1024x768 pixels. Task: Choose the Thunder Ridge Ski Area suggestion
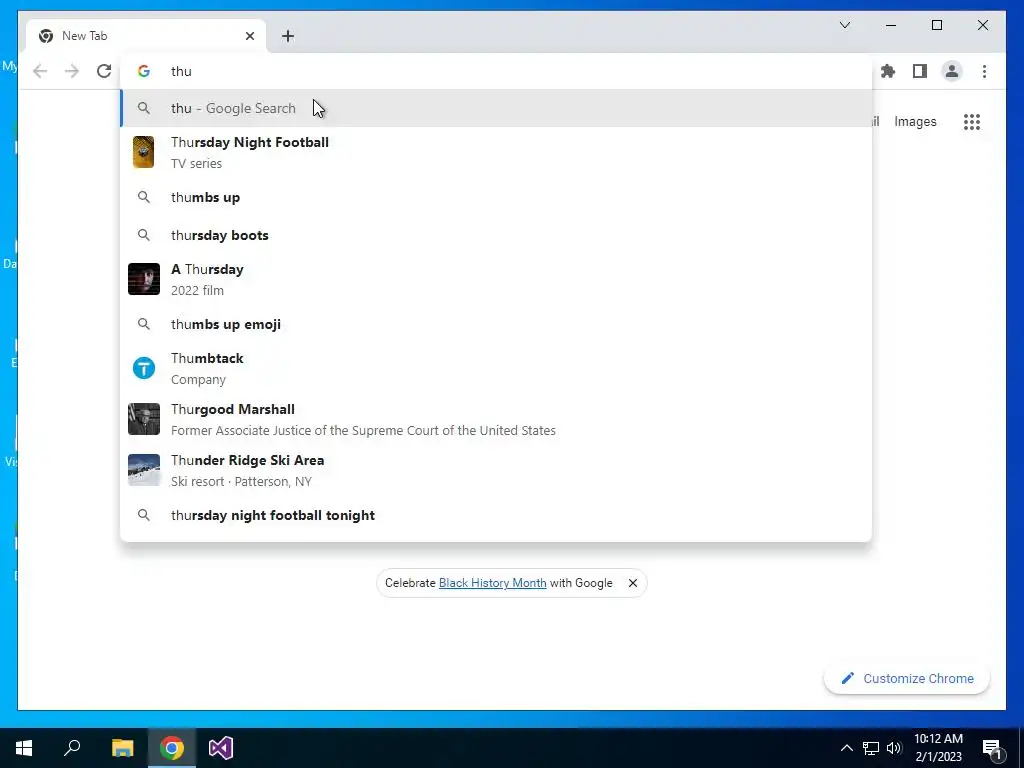pos(496,470)
